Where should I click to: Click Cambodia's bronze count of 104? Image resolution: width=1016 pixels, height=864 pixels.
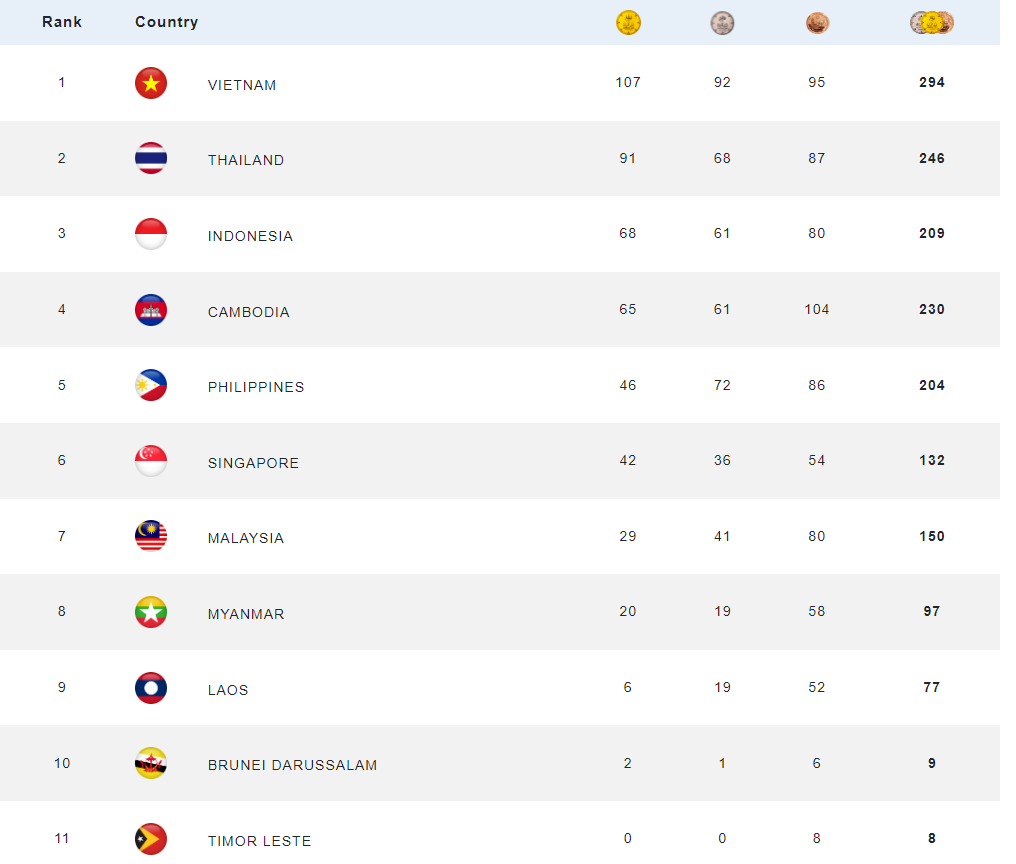point(816,309)
